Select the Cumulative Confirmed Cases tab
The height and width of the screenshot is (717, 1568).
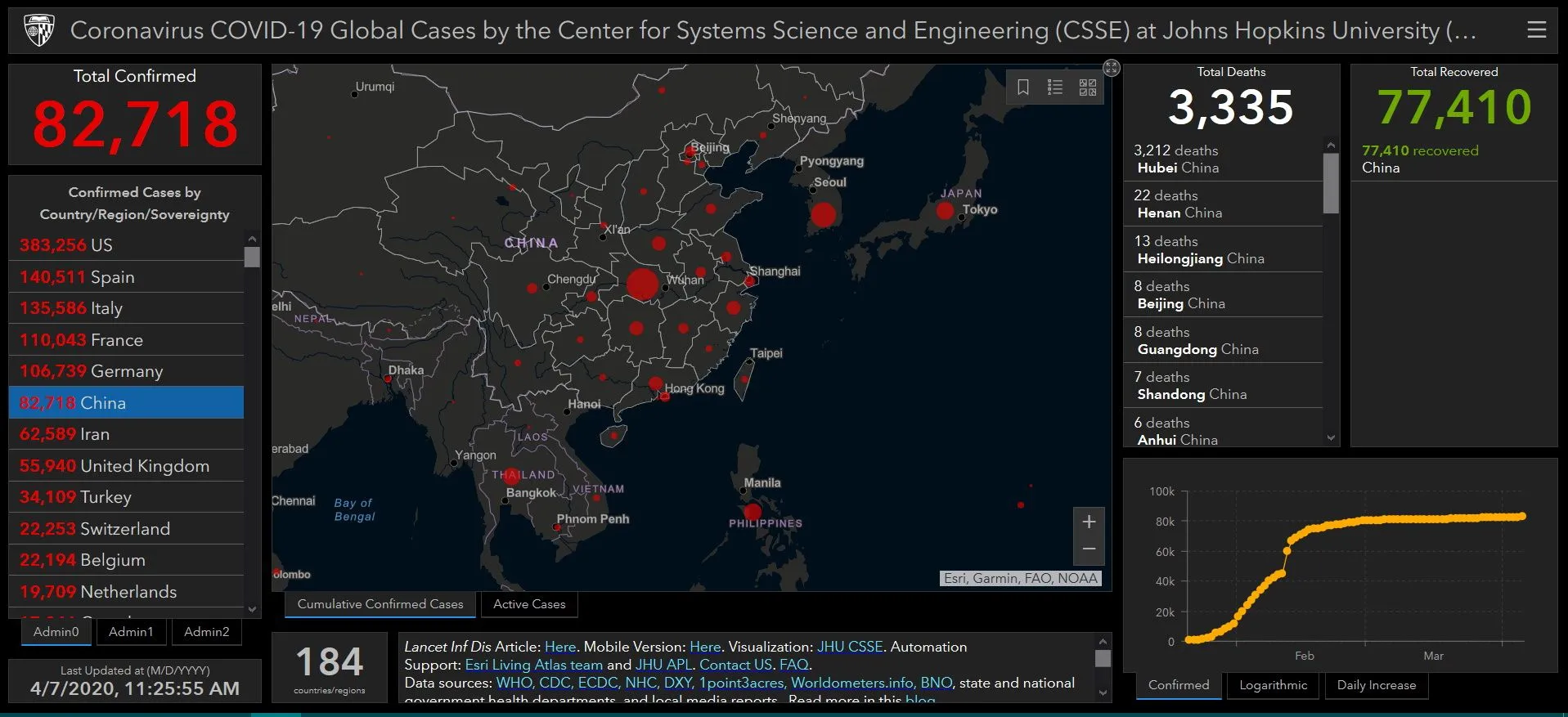(x=380, y=604)
